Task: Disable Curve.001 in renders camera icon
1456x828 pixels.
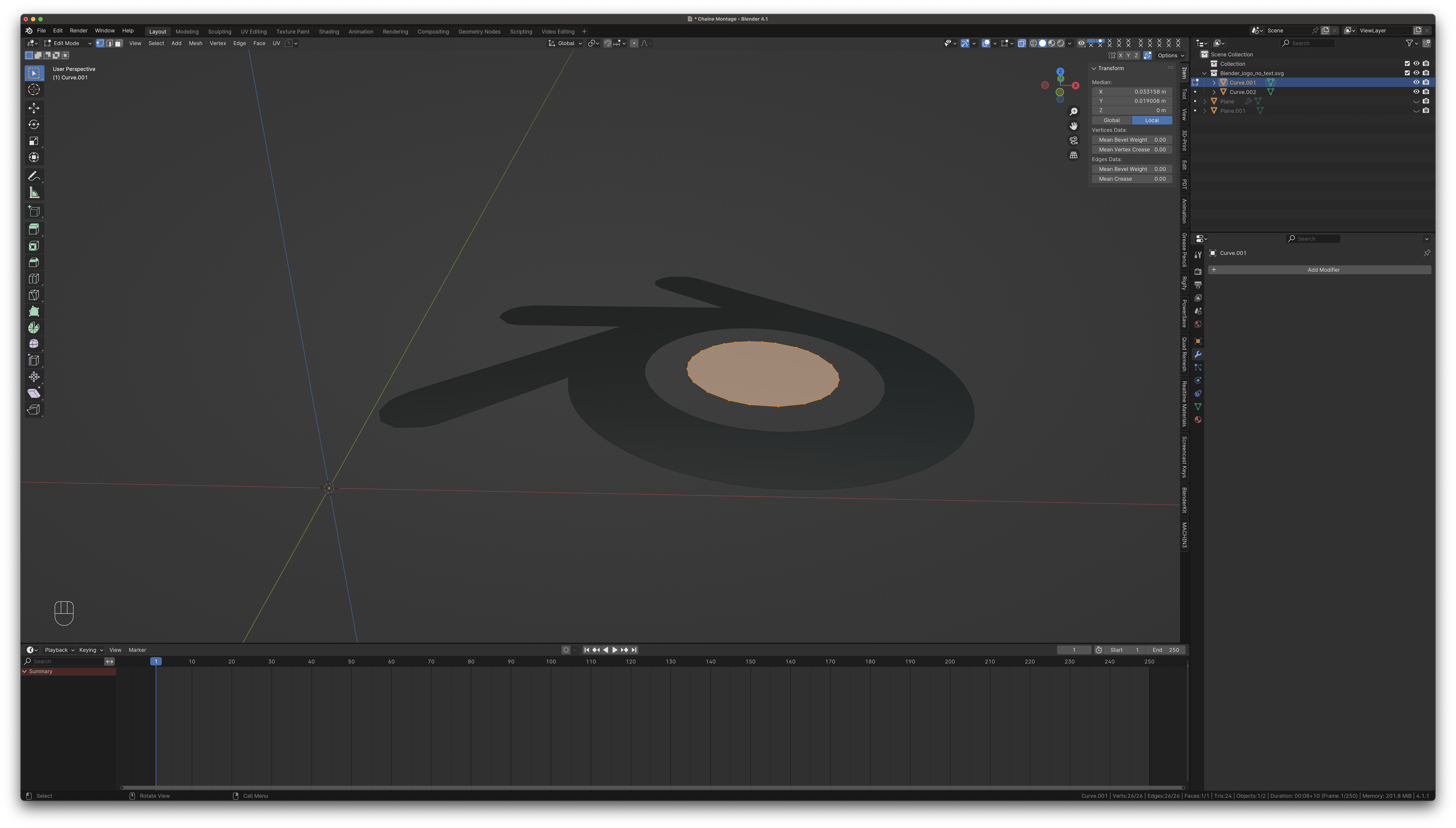Action: [1426, 83]
